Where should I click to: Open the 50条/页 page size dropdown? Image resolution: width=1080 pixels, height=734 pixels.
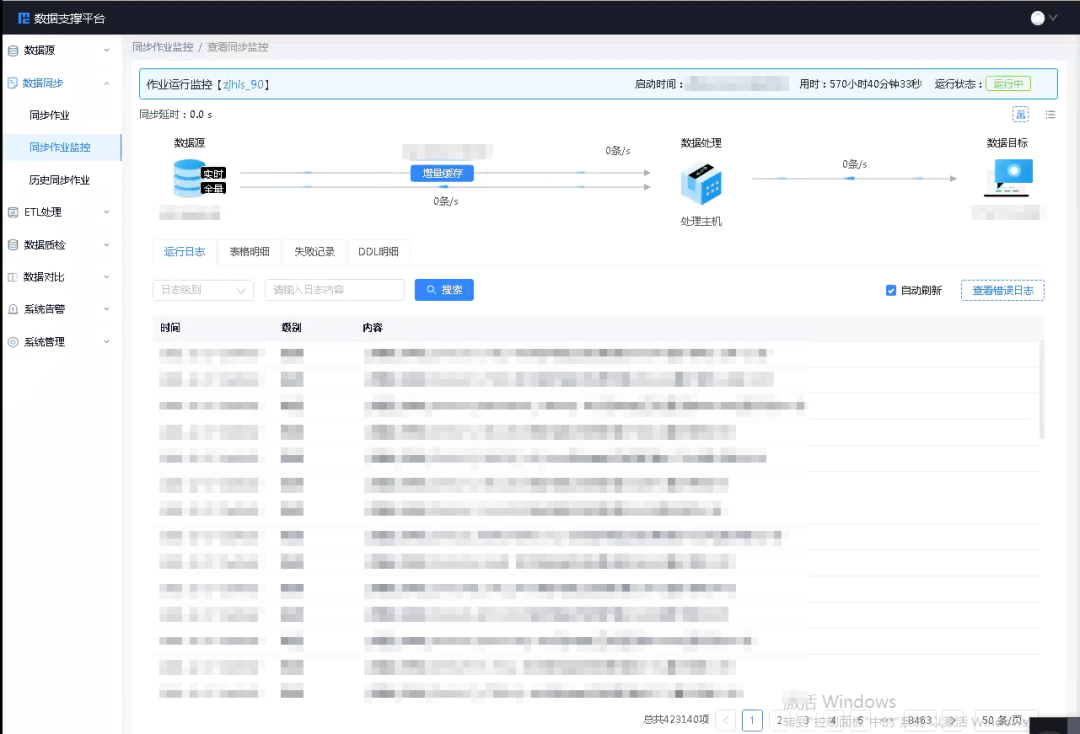pyautogui.click(x=1006, y=720)
